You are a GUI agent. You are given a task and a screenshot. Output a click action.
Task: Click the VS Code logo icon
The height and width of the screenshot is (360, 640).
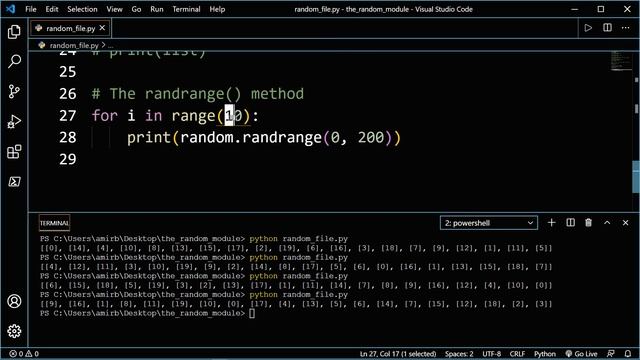pyautogui.click(x=11, y=9)
